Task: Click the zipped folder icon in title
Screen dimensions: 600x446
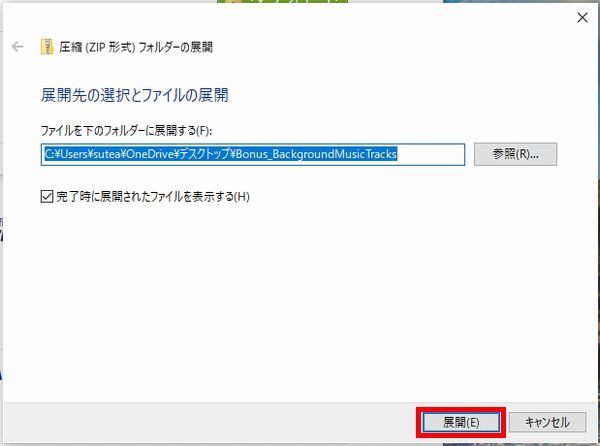Action: [47, 47]
